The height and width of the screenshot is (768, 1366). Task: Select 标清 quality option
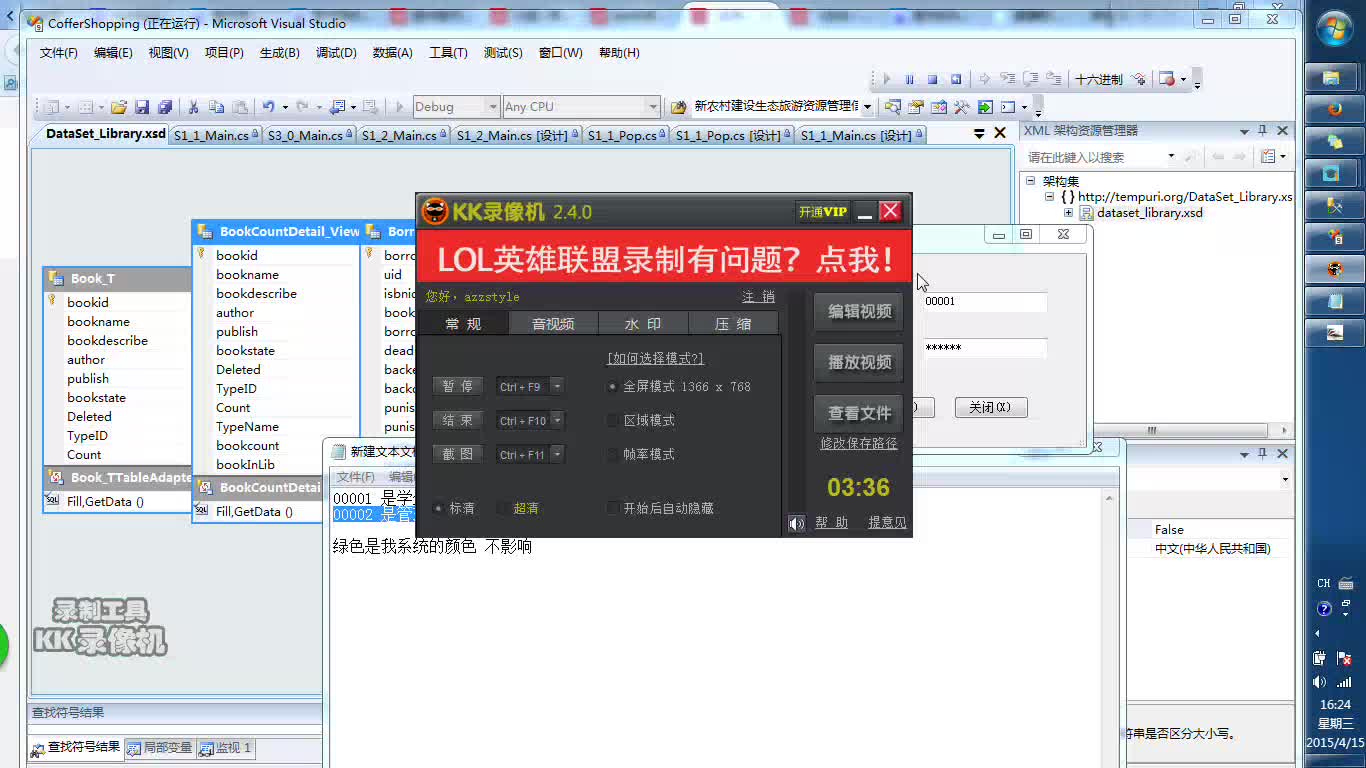(x=438, y=508)
